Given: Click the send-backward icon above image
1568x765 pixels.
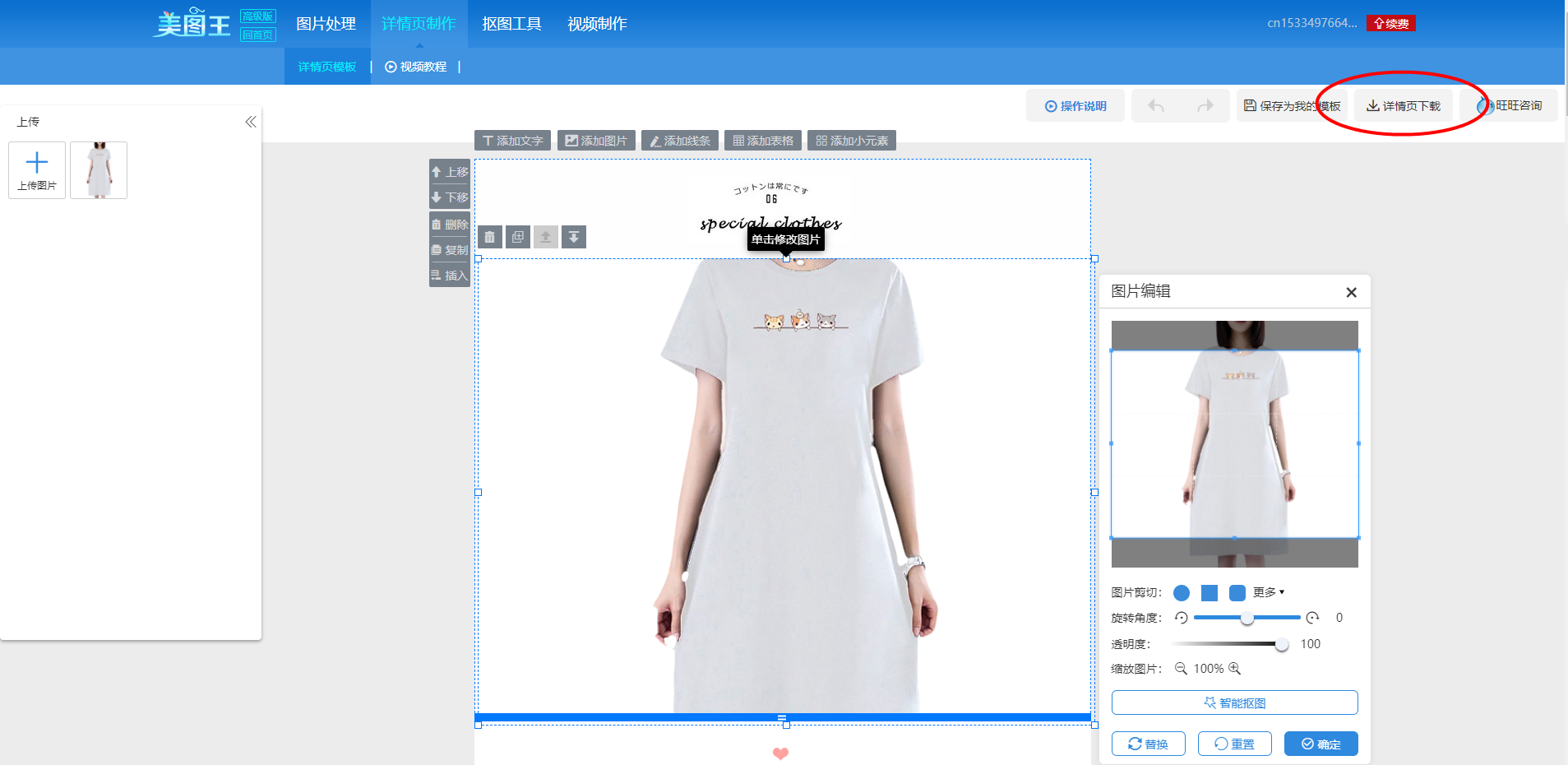Looking at the screenshot, I should 574,237.
